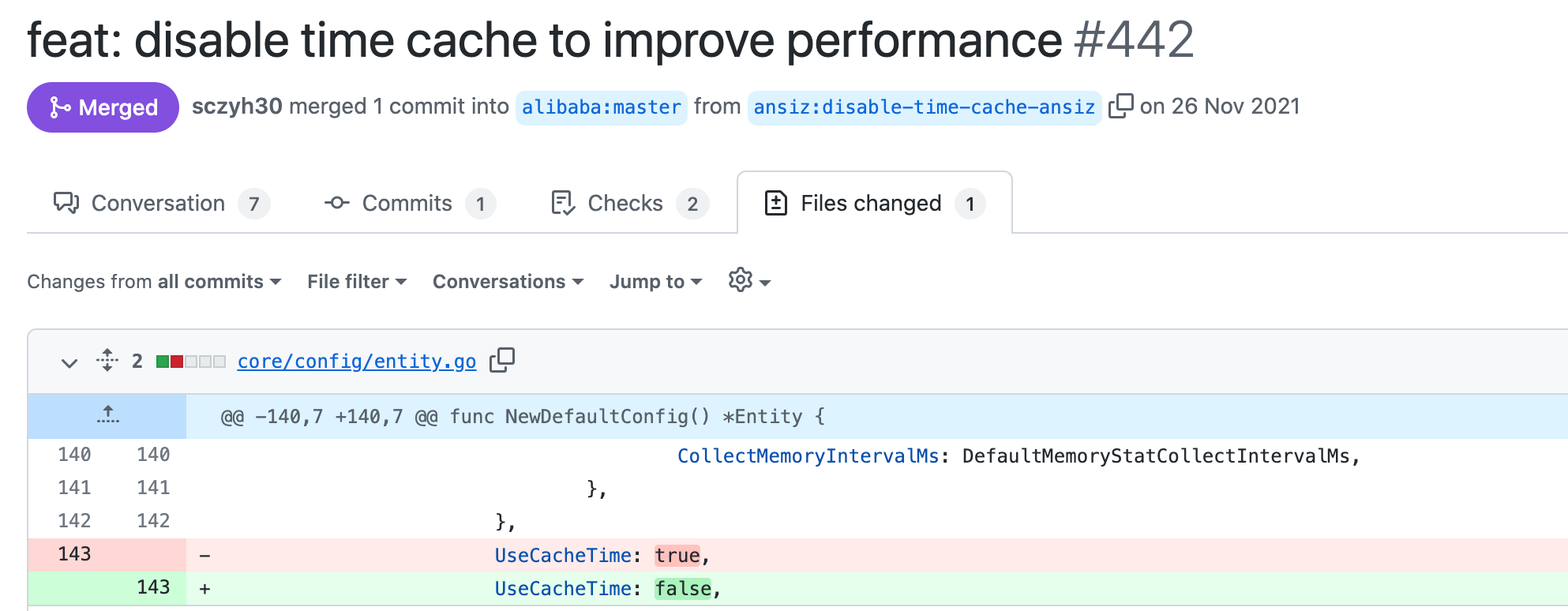Viewport: 1568px width, 611px height.
Task: Open the Jump to dropdown
Action: click(x=655, y=282)
